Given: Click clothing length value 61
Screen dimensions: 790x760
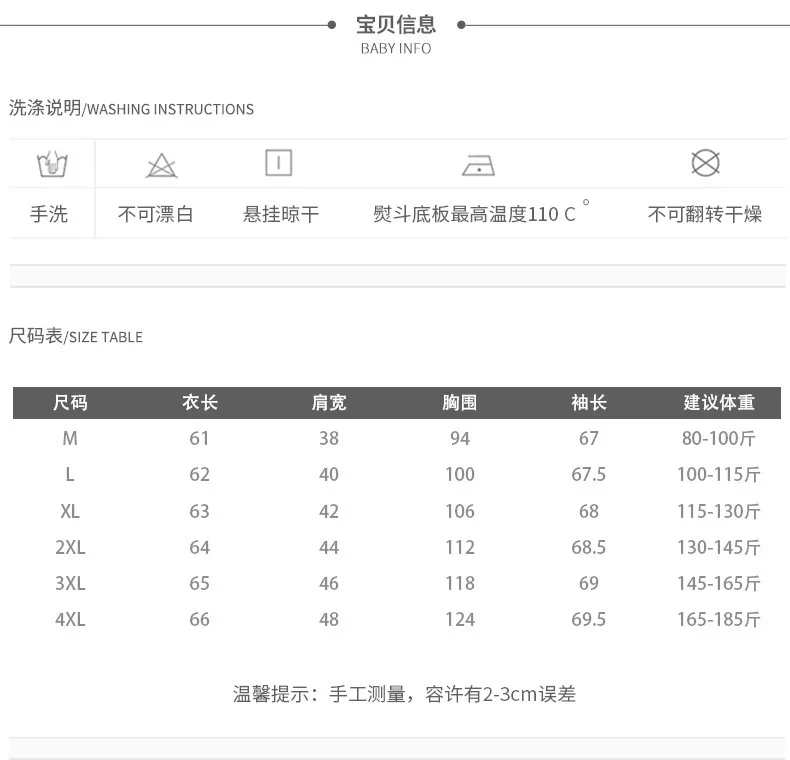Looking at the screenshot, I should coord(200,438).
